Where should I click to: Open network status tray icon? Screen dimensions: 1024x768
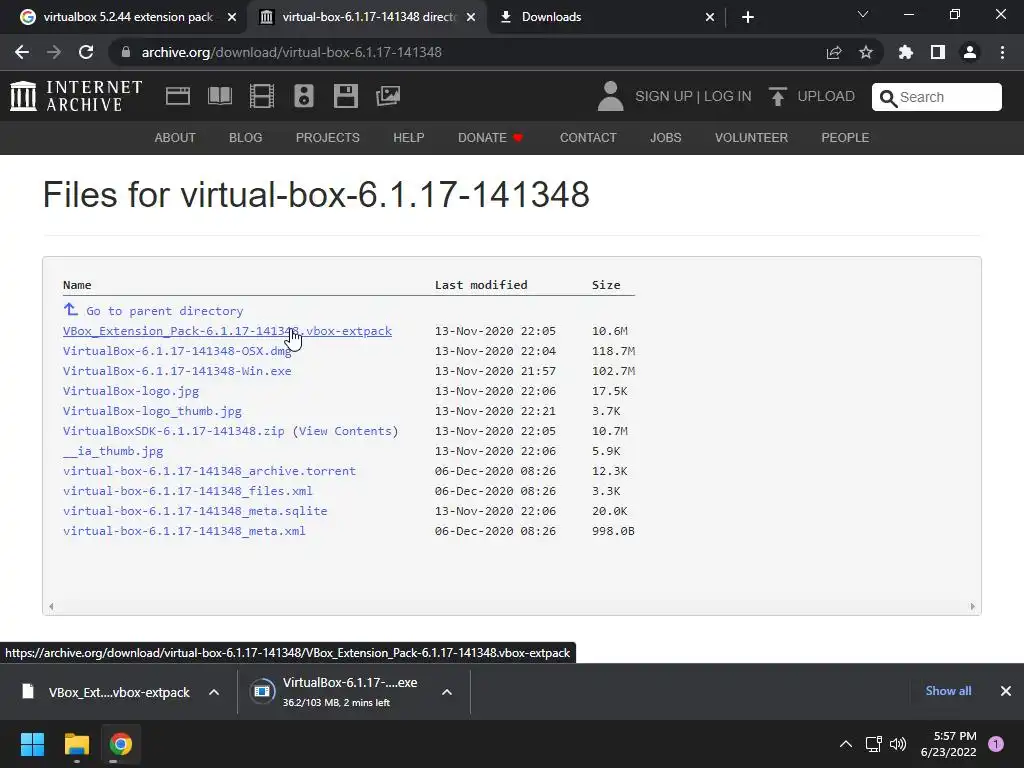click(874, 744)
